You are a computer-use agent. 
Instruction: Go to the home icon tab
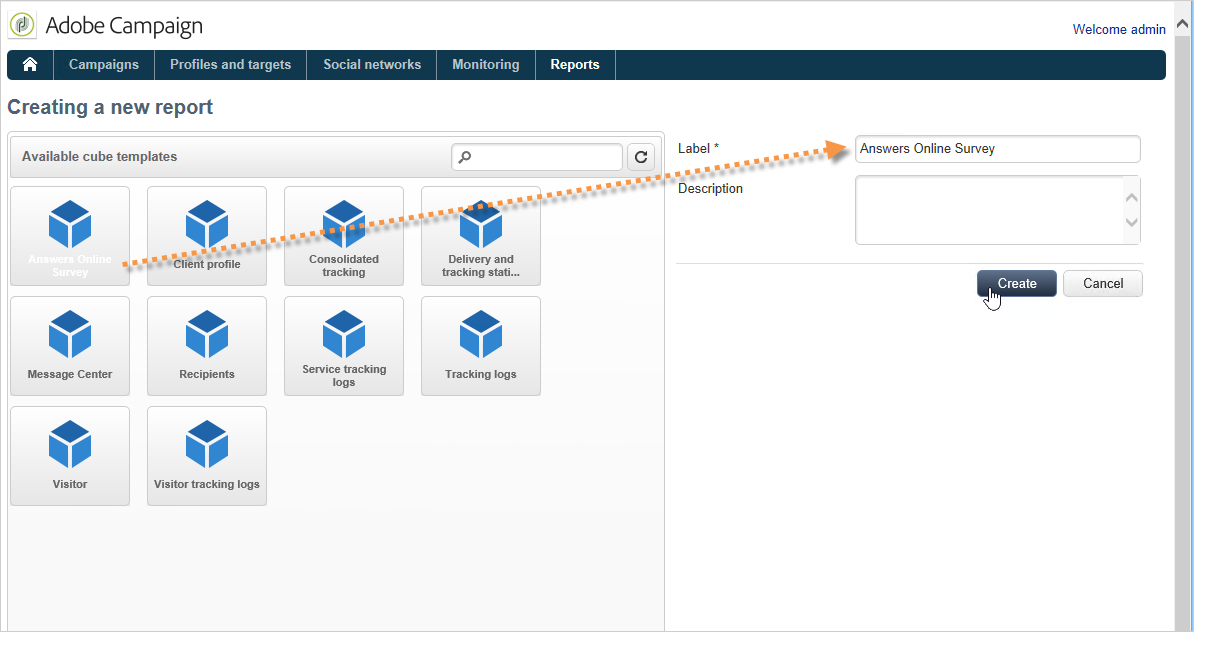30,64
